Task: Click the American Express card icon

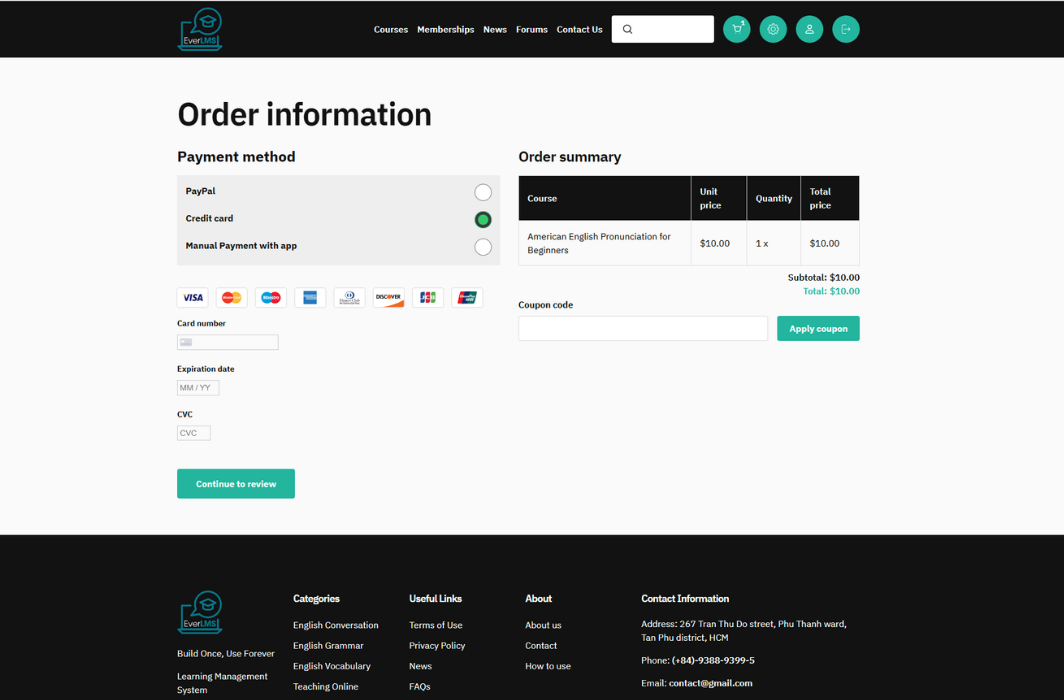Action: click(x=310, y=297)
